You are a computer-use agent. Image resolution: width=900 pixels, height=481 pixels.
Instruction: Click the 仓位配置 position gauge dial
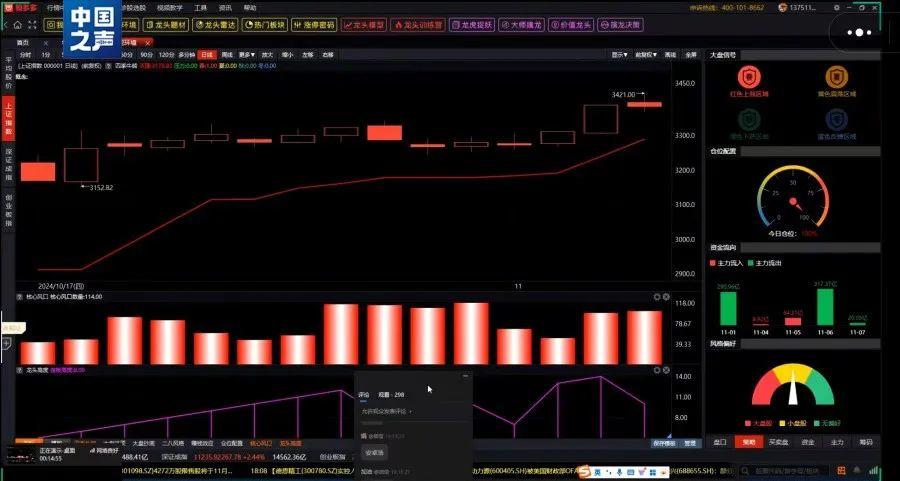pyautogui.click(x=792, y=196)
